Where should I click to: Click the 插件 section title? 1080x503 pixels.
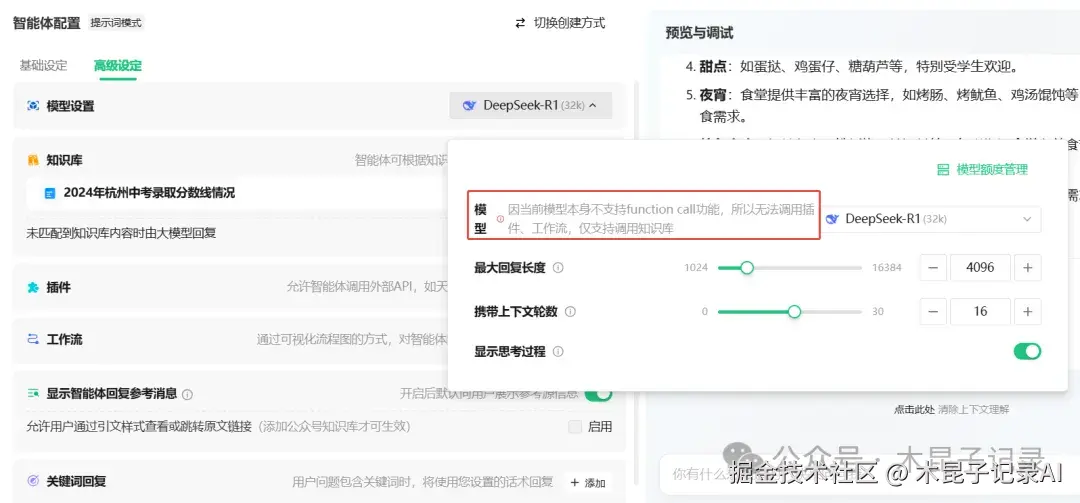pos(59,287)
